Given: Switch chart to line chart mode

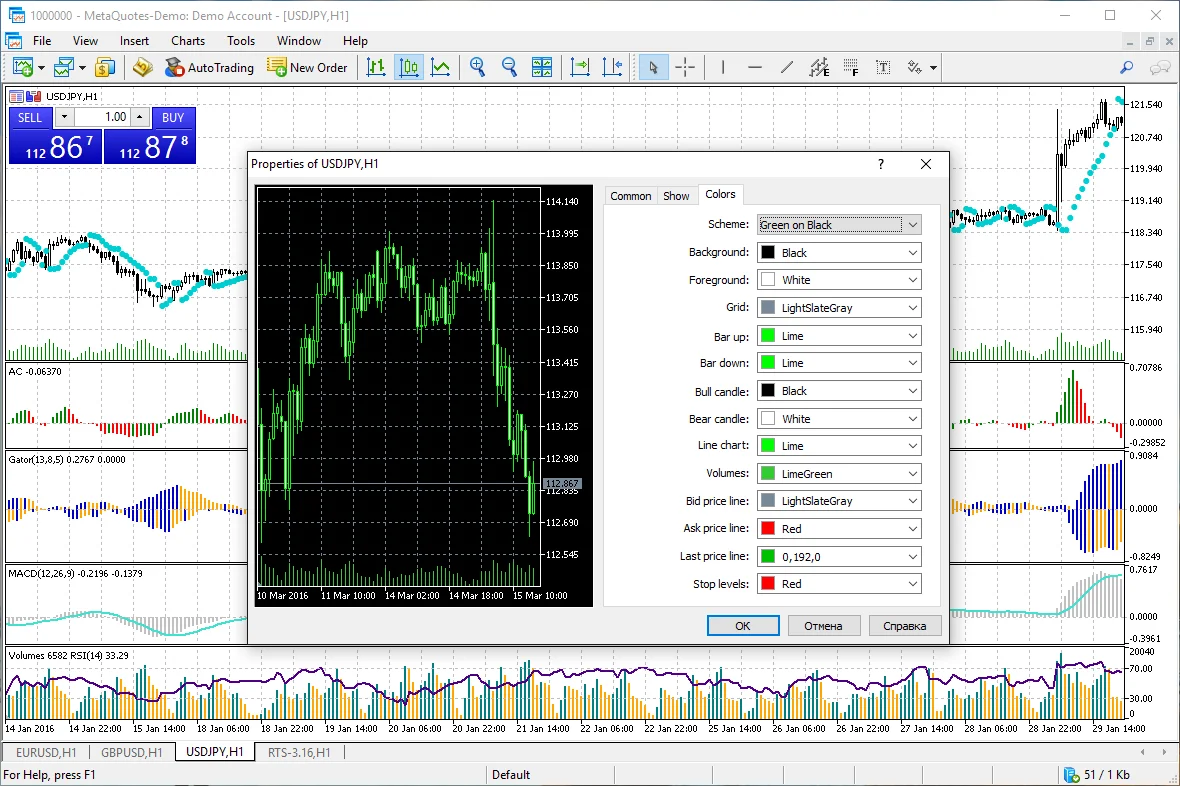Looking at the screenshot, I should click(x=441, y=67).
